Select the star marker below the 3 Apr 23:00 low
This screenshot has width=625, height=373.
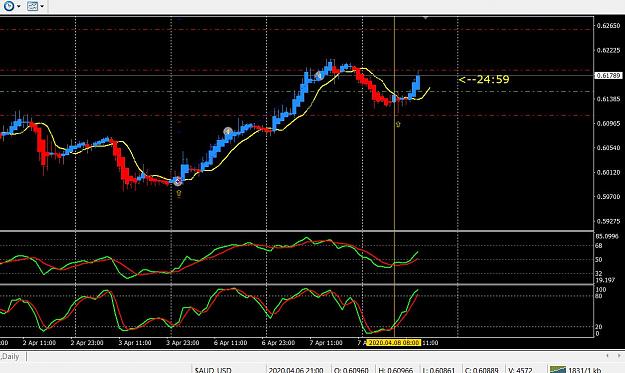click(179, 193)
